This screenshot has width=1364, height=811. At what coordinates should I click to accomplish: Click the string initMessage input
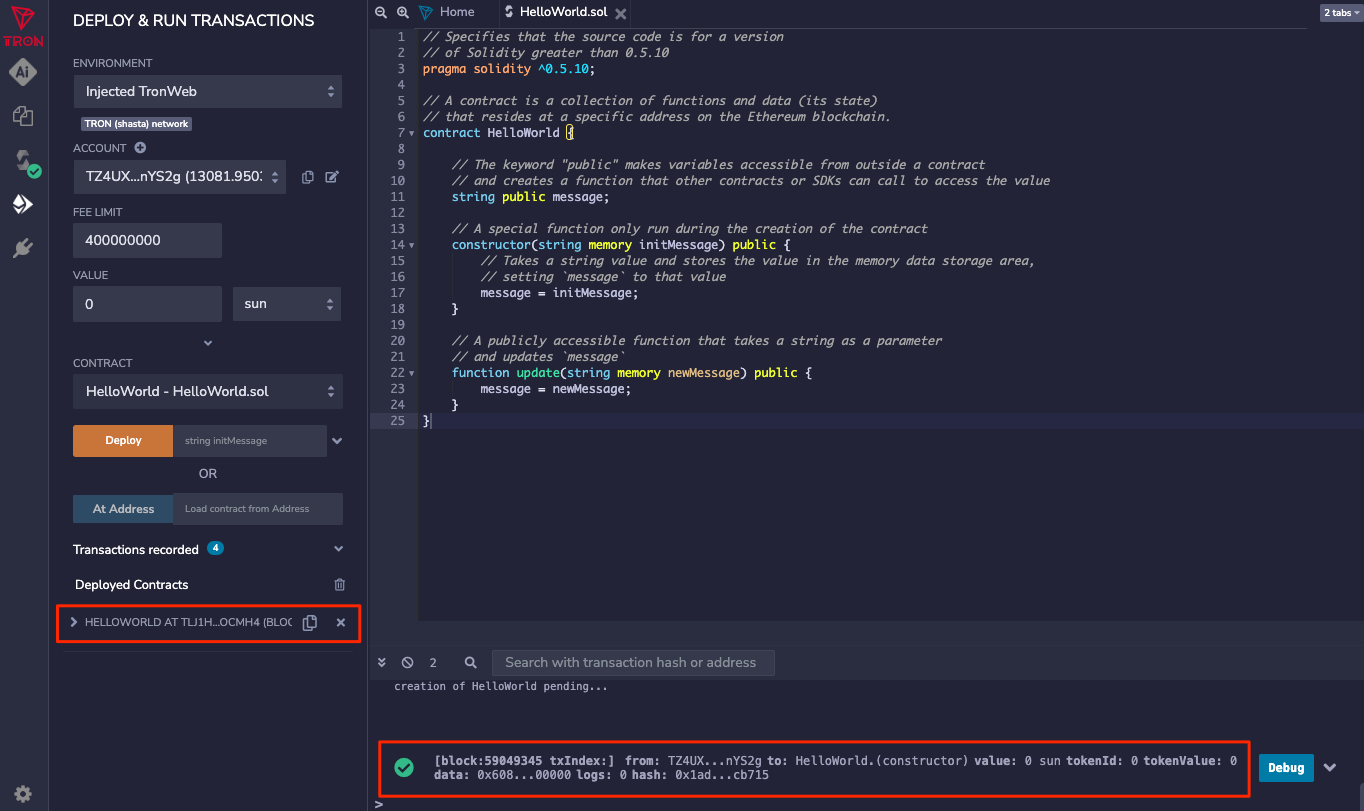tap(250, 441)
